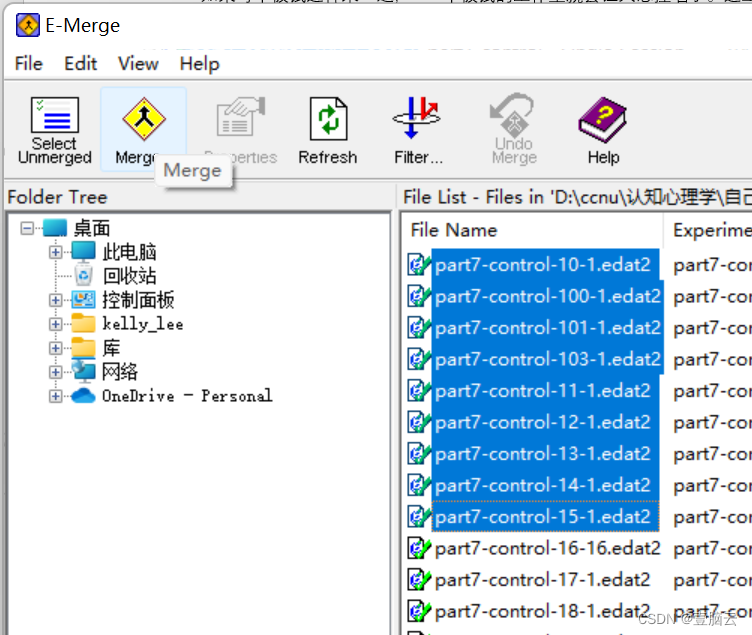Open the Edit menu
This screenshot has width=752, height=635.
coord(81,63)
